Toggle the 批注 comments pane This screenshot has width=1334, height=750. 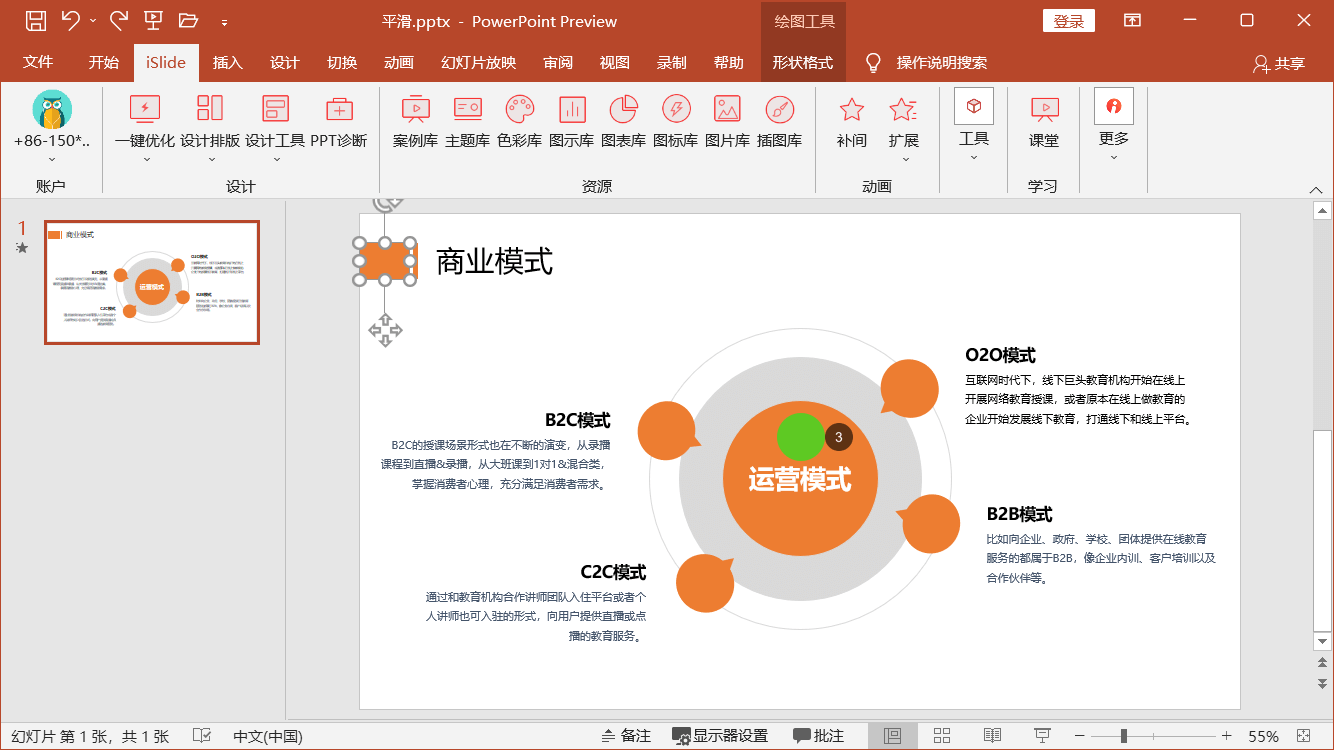pyautogui.click(x=818, y=736)
